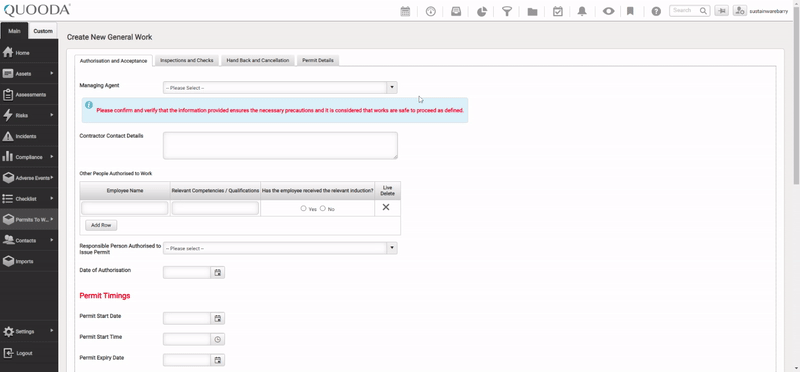Open the help question mark icon
Viewport: 800px width, 372px height.
pos(656,11)
